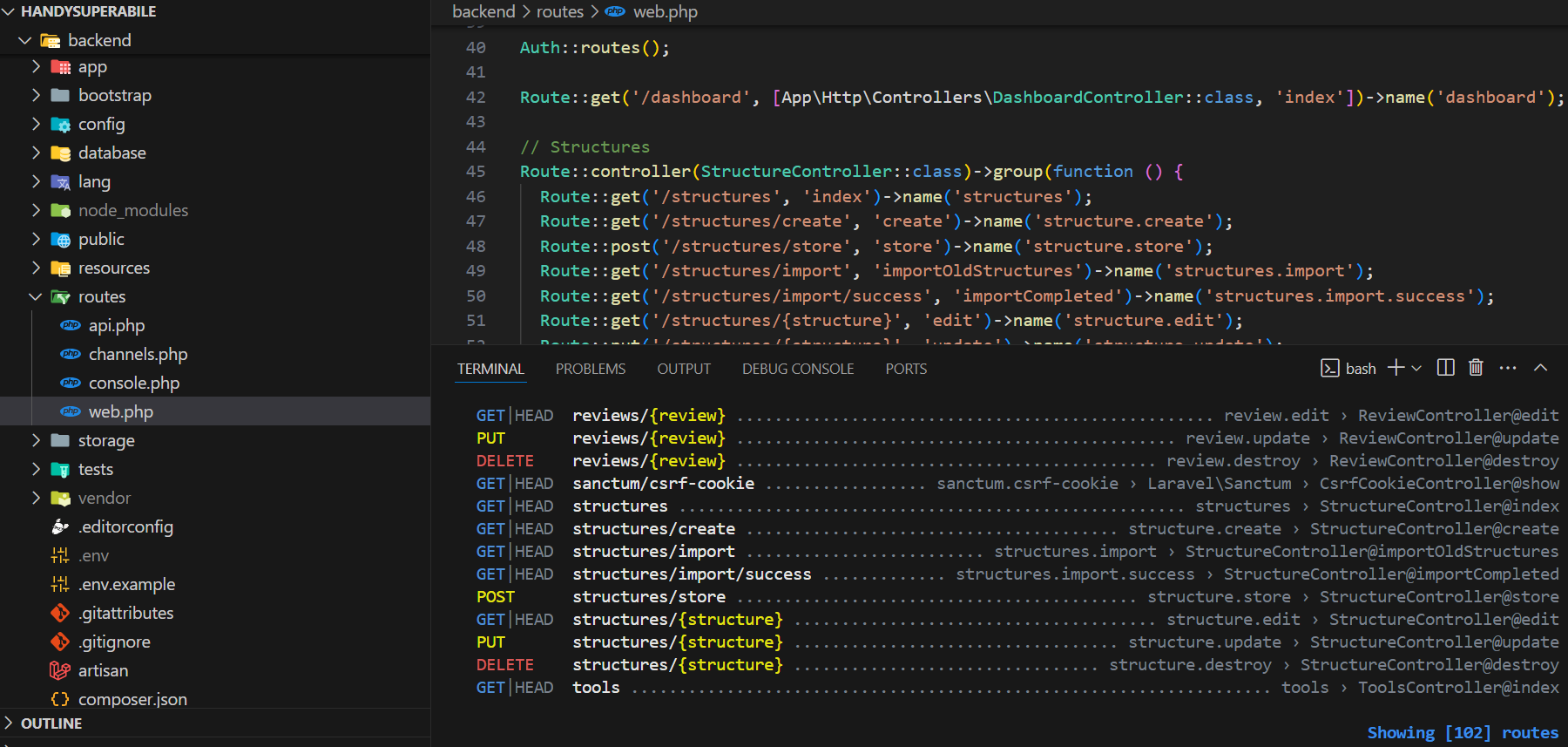
Task: Expand the bootstrap folder chevron
Action: tap(36, 95)
